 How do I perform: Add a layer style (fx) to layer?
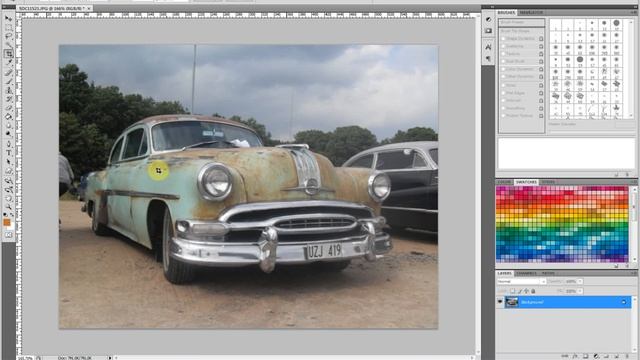pyautogui.click(x=575, y=356)
